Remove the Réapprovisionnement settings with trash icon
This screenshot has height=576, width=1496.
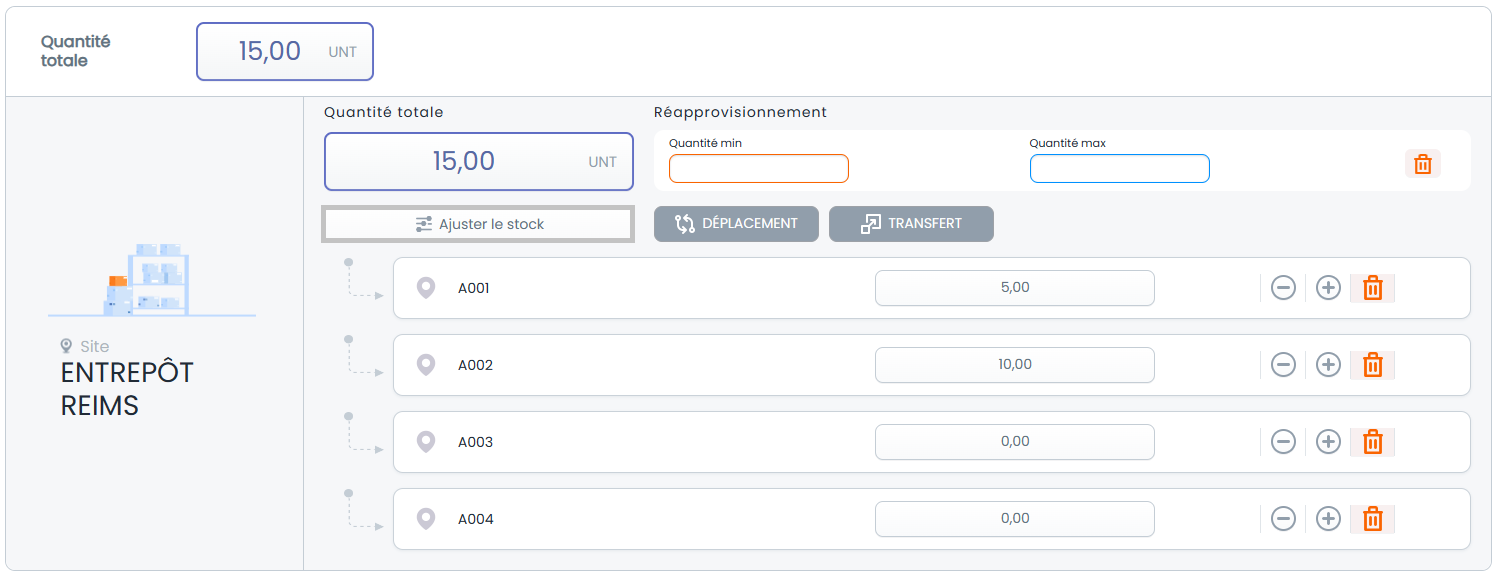[1423, 164]
